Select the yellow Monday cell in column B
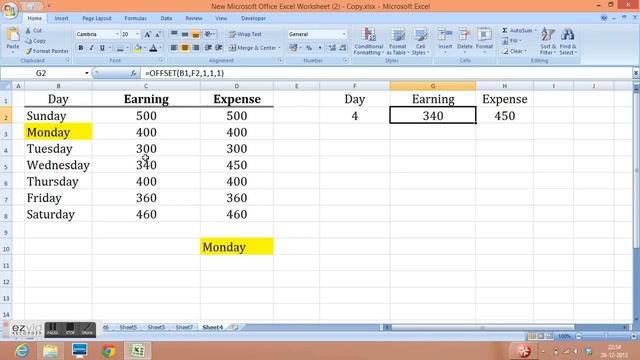The height and width of the screenshot is (360, 640). (x=58, y=132)
